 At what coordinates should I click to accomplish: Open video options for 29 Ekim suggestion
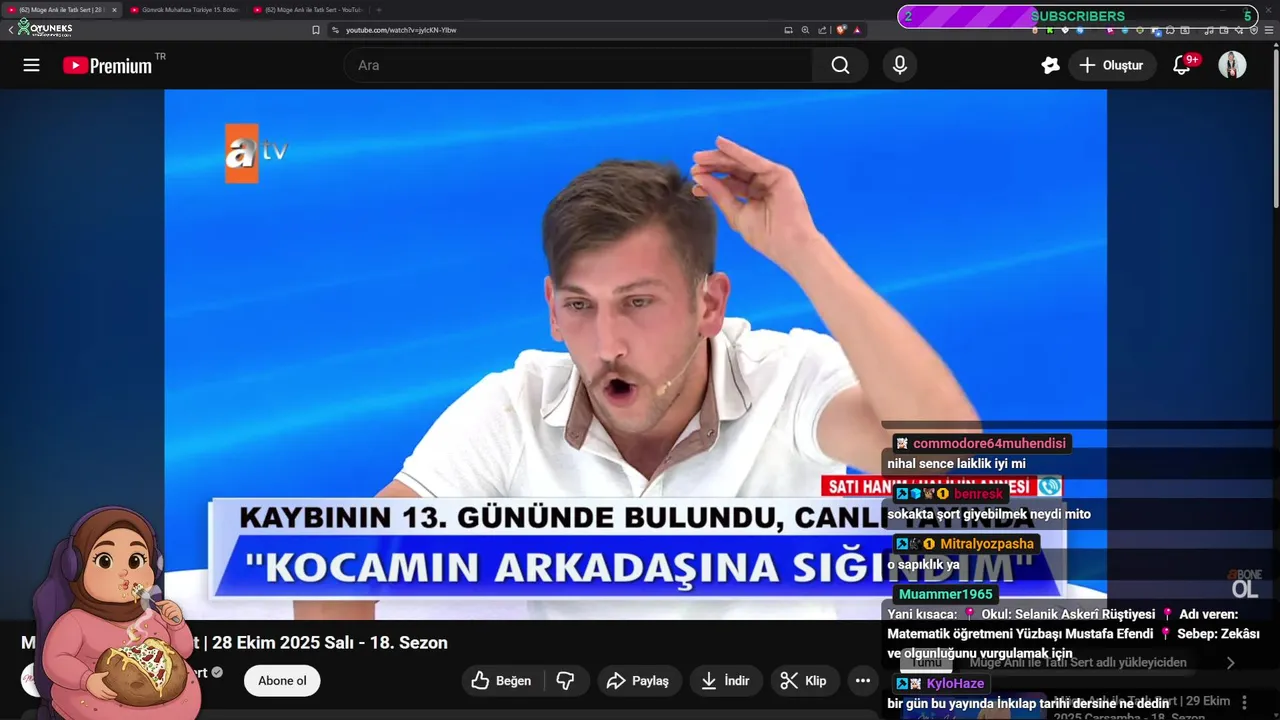(x=1244, y=703)
